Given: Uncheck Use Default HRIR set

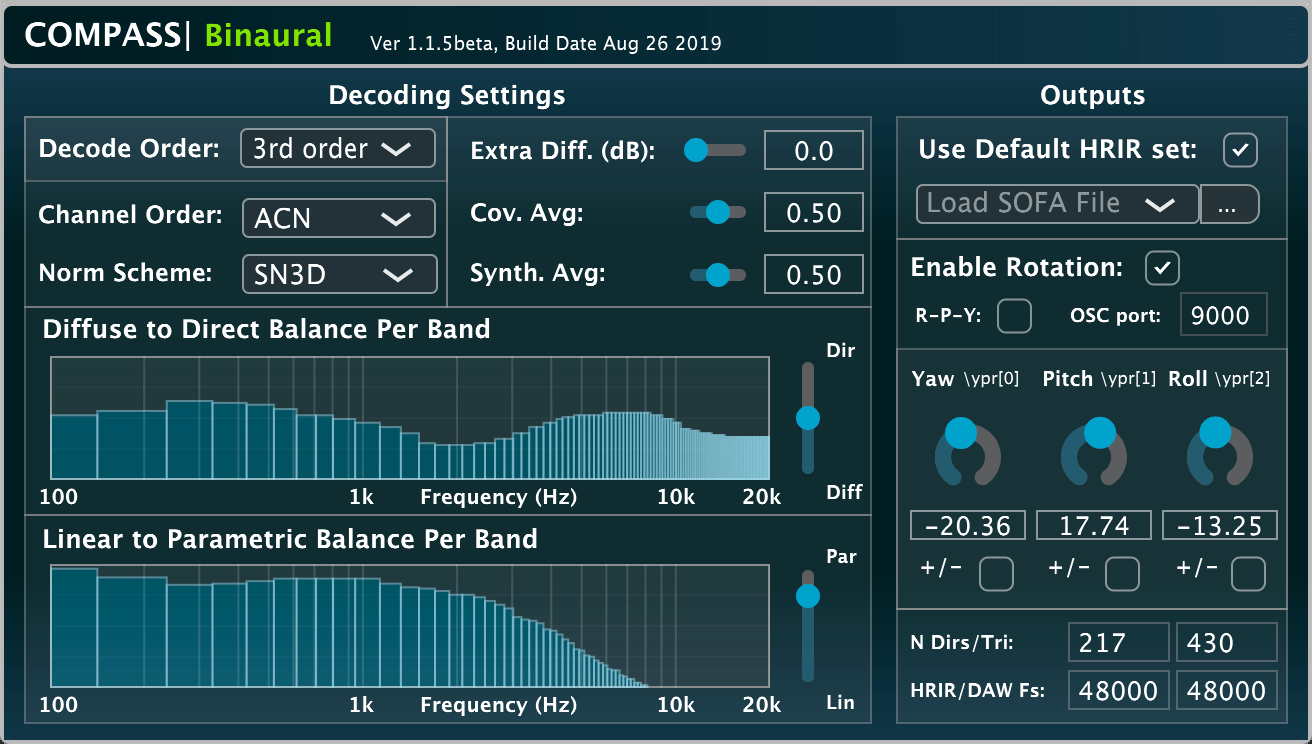Looking at the screenshot, I should tap(1240, 150).
